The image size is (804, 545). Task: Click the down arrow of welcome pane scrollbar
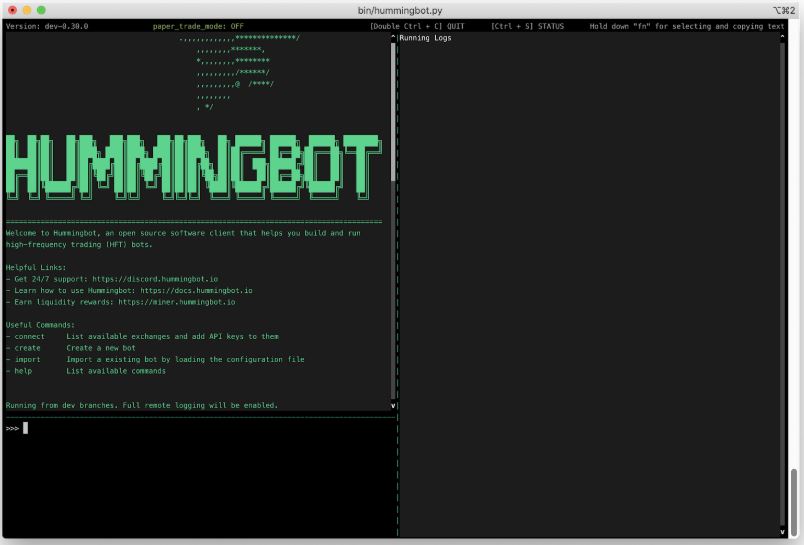coord(393,405)
